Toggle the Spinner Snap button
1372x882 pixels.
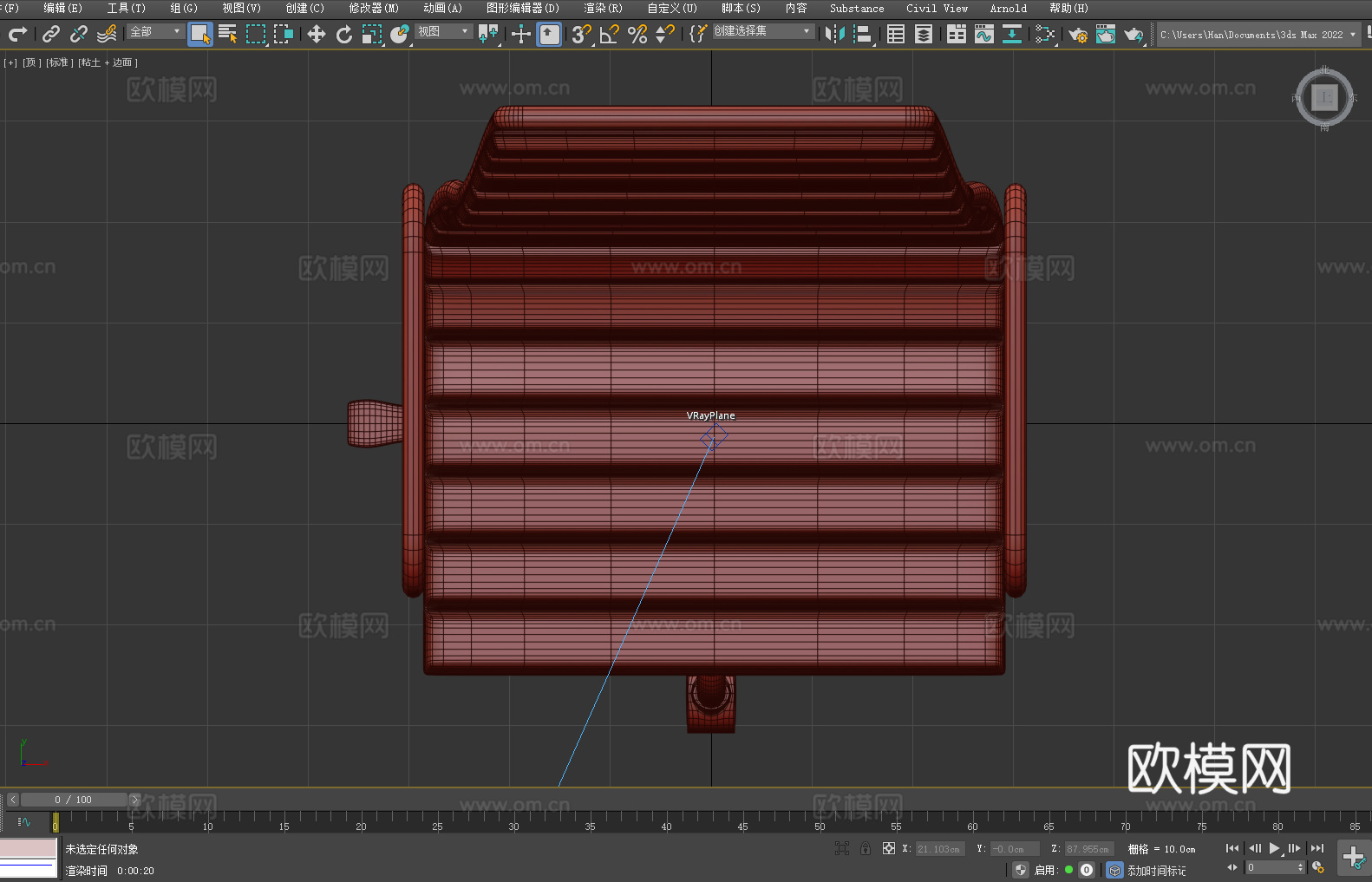point(665,34)
